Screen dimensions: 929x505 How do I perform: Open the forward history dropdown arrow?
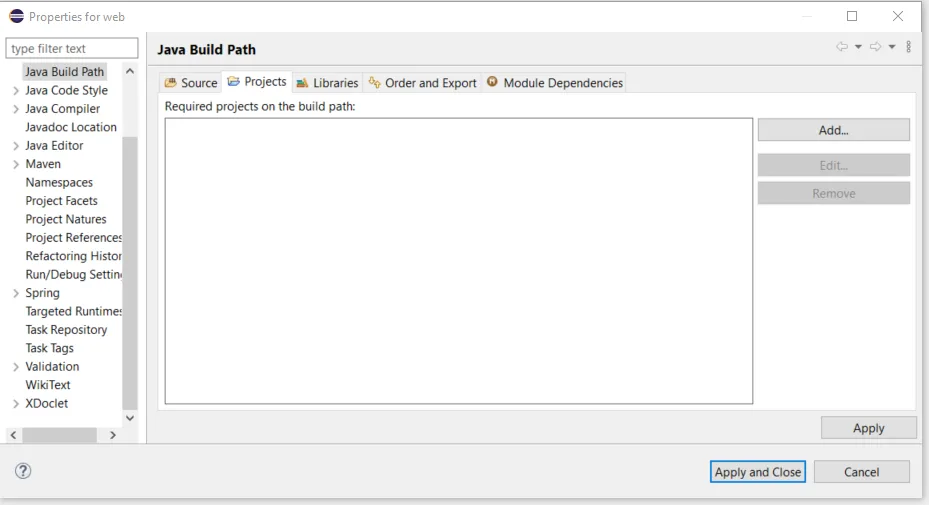click(x=891, y=47)
